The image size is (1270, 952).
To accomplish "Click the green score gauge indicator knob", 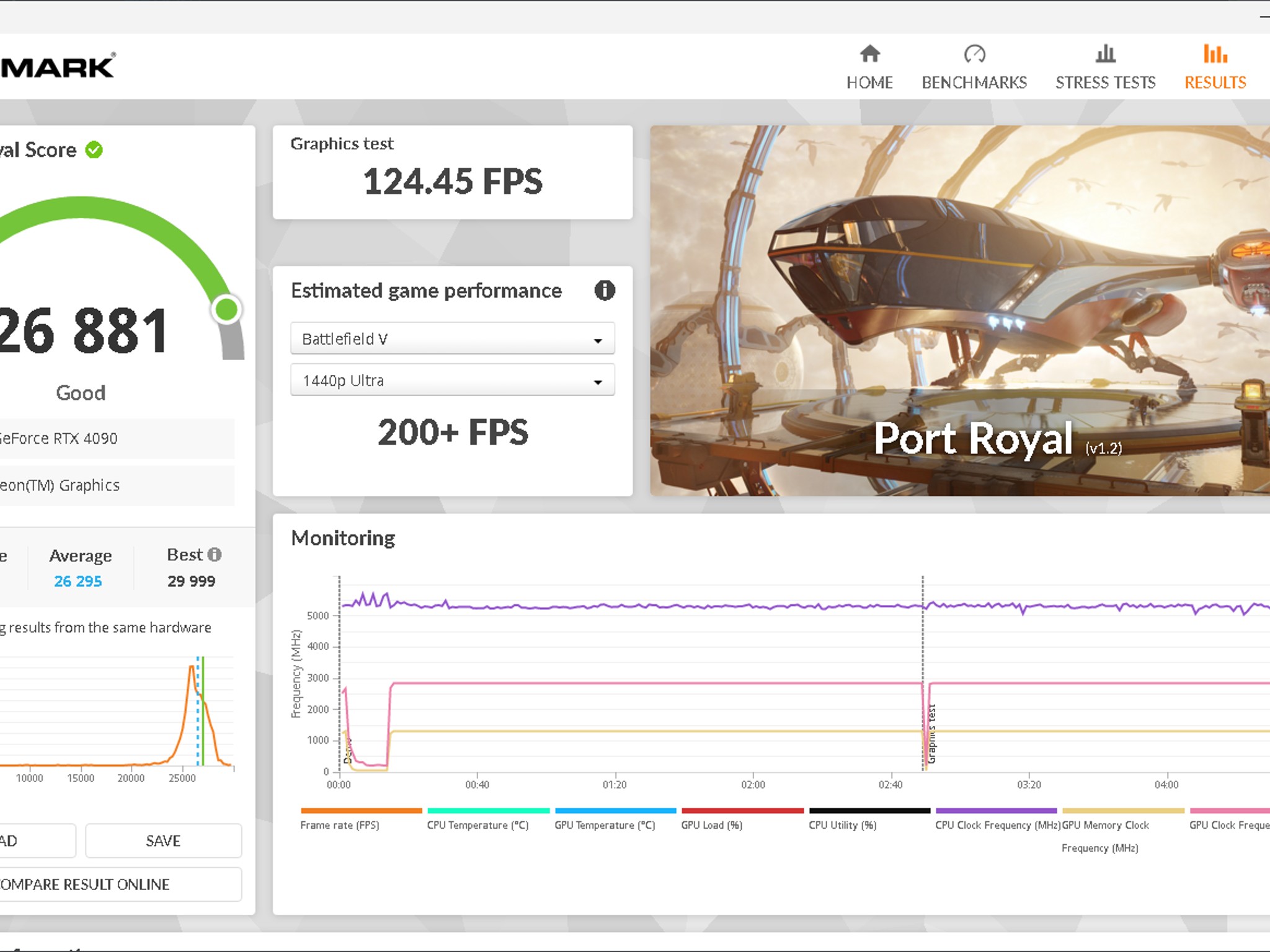I will [x=226, y=309].
